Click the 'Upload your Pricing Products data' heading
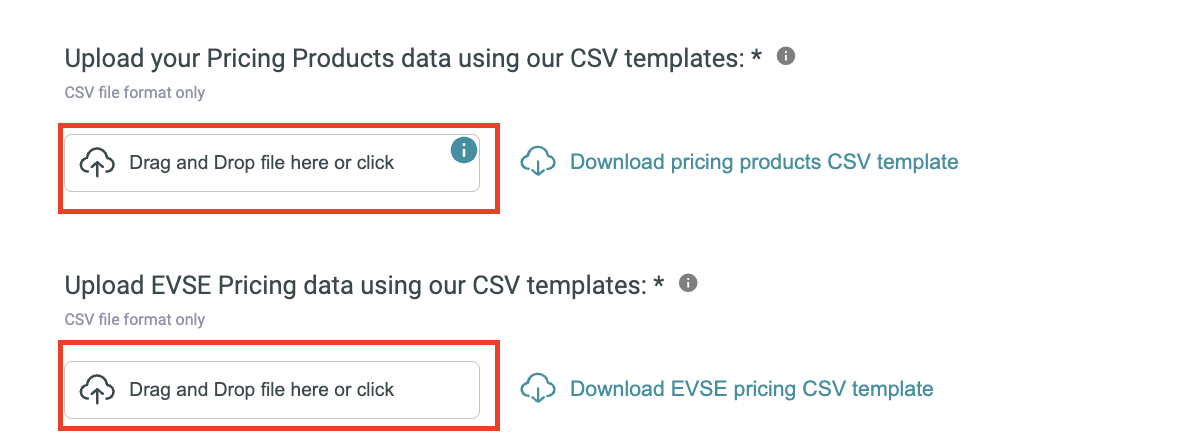Viewport: 1184px width, 434px height. click(405, 58)
